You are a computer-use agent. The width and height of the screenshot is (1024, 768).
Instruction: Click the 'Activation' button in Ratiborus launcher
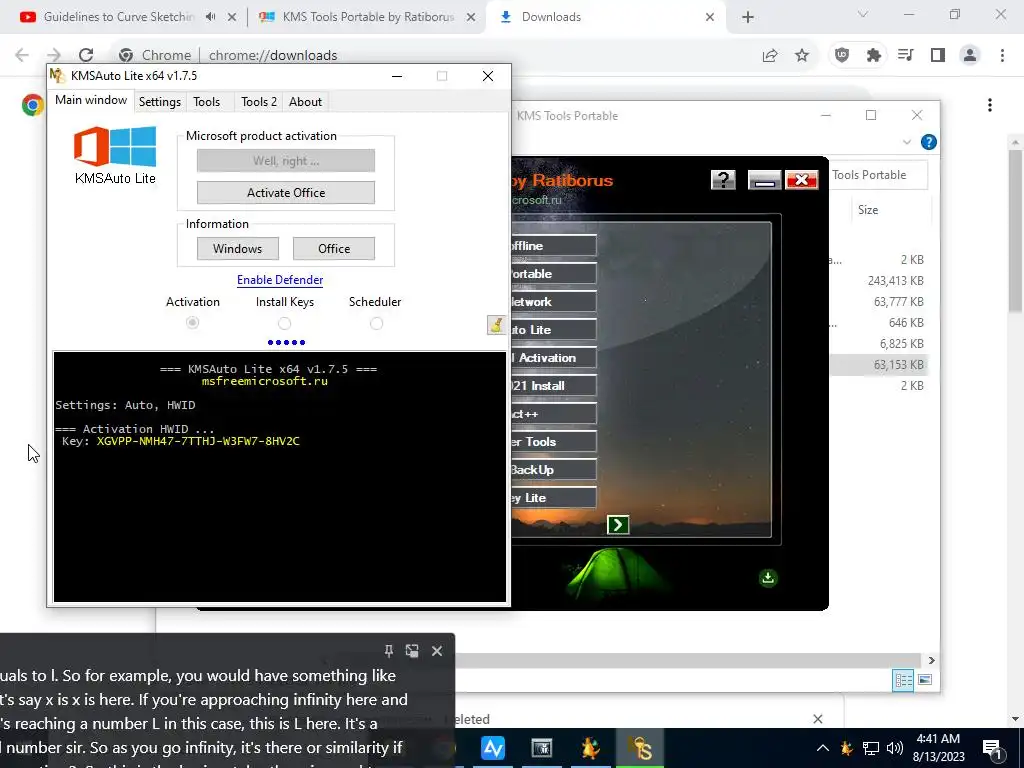coord(554,358)
